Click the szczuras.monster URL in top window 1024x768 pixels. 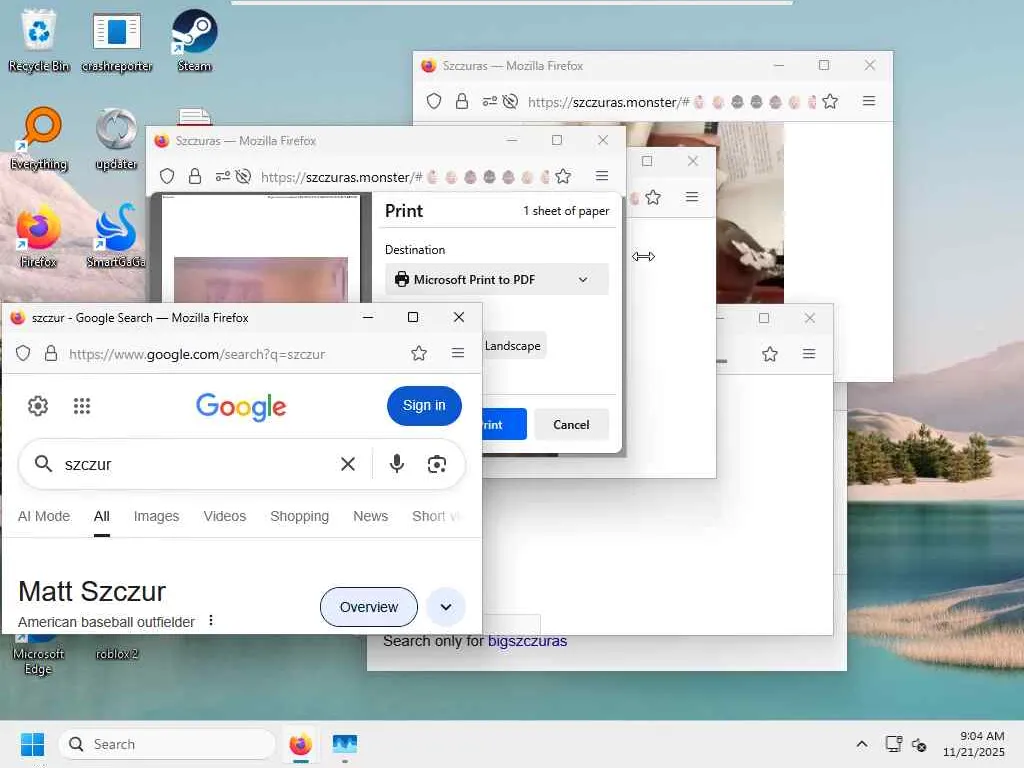[608, 102]
